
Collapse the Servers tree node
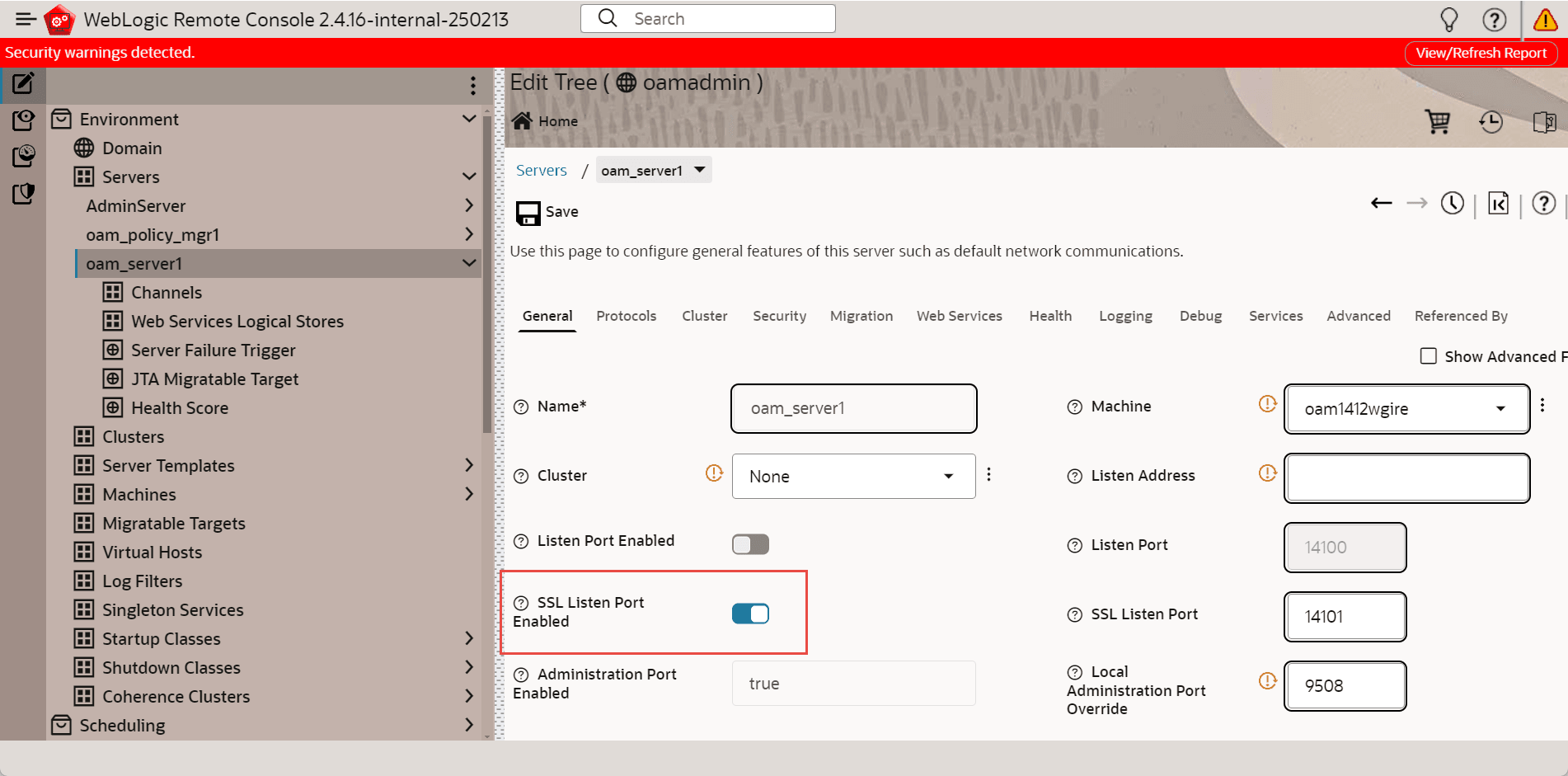pyautogui.click(x=469, y=176)
